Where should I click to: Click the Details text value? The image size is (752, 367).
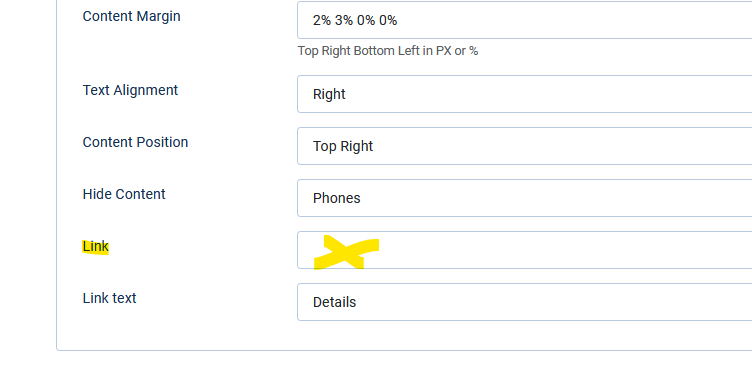(x=334, y=302)
